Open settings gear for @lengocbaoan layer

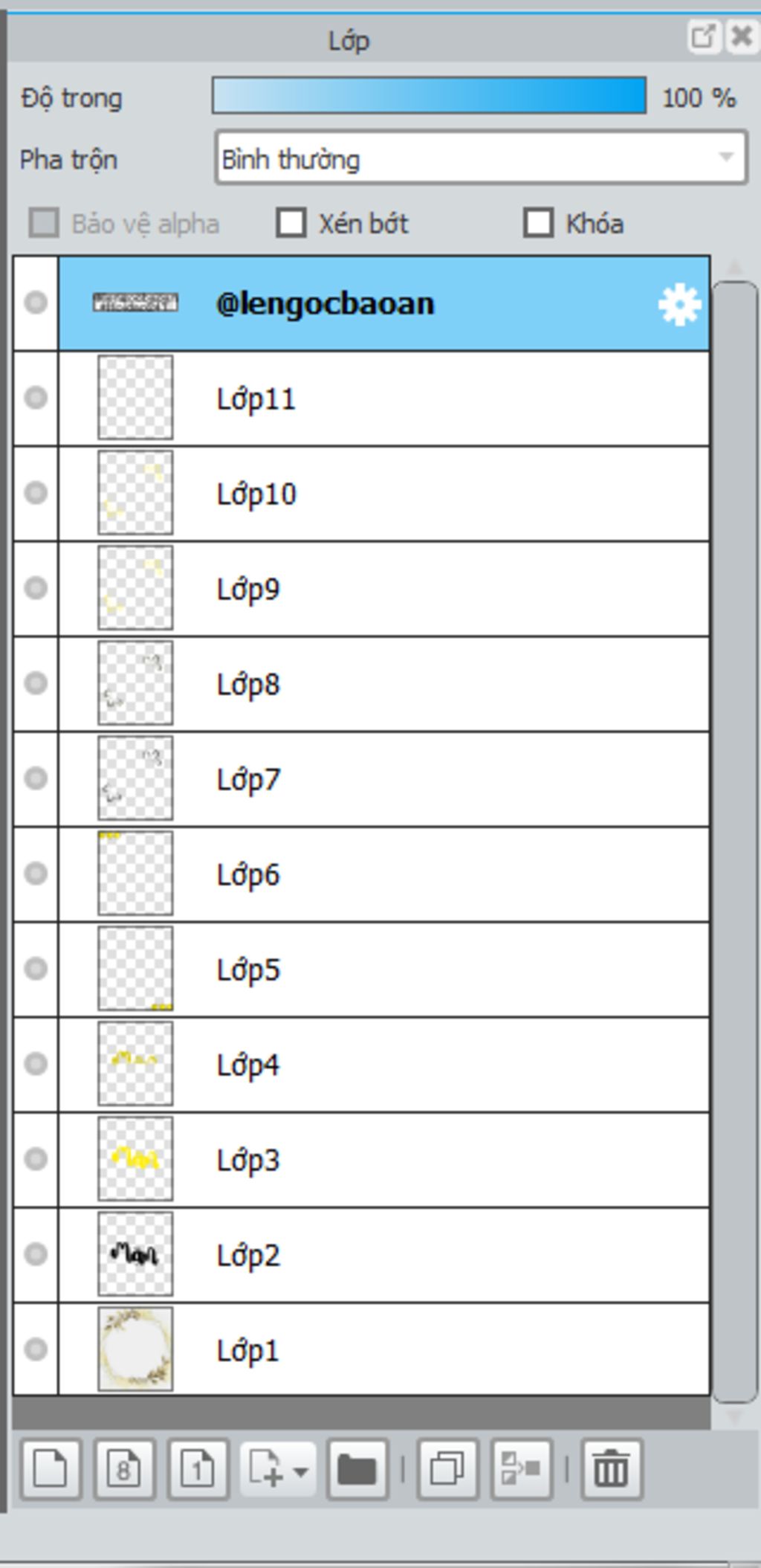tap(679, 304)
